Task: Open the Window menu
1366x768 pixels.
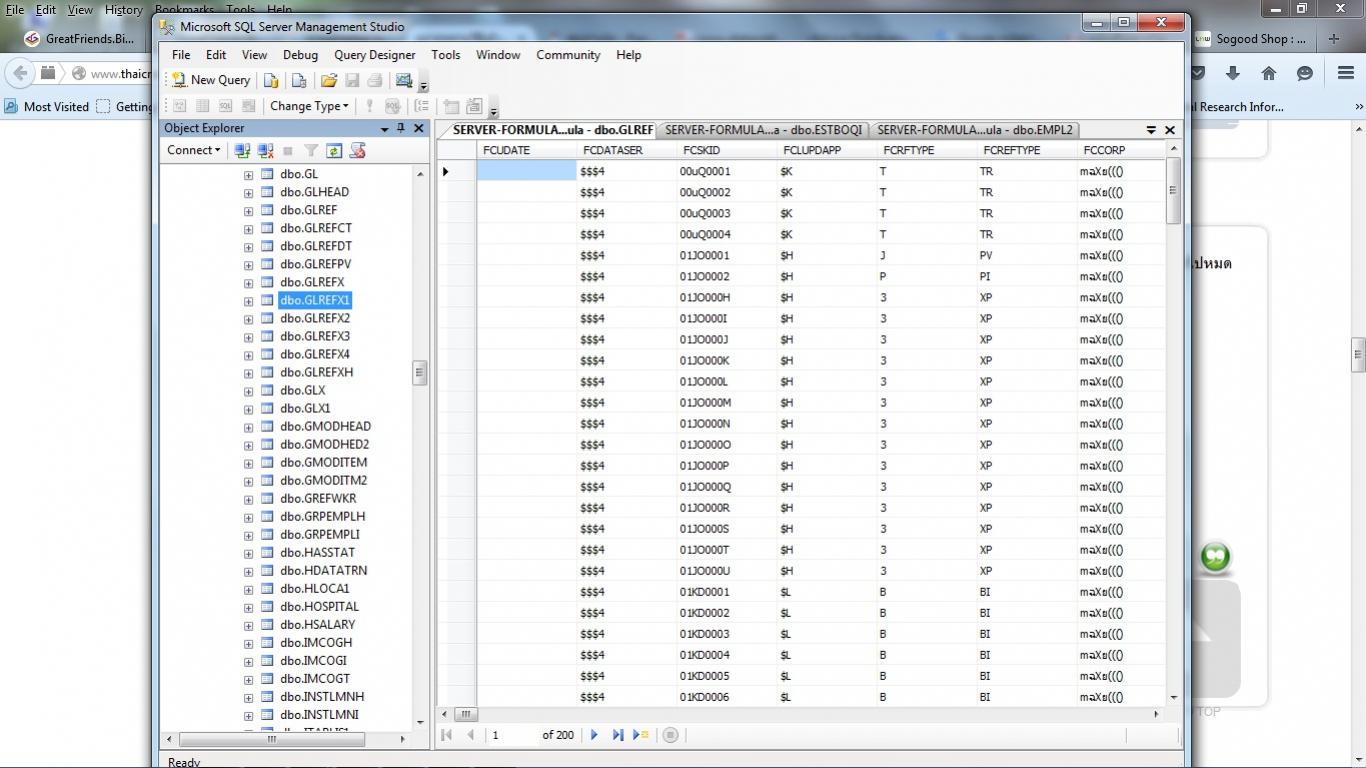Action: pos(498,55)
